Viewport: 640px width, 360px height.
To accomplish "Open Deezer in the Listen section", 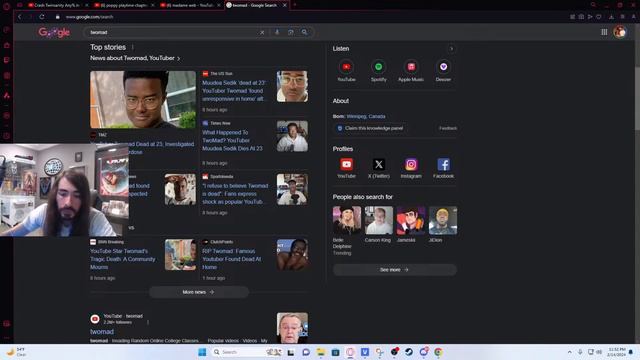I will point(443,67).
